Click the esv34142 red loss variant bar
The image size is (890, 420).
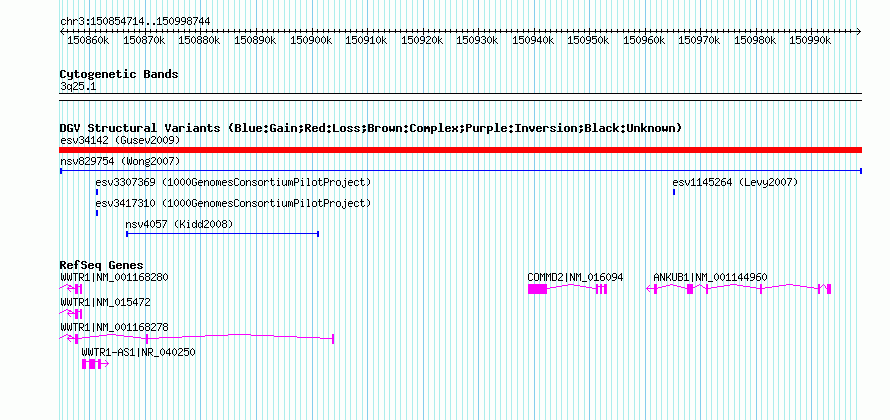460,150
